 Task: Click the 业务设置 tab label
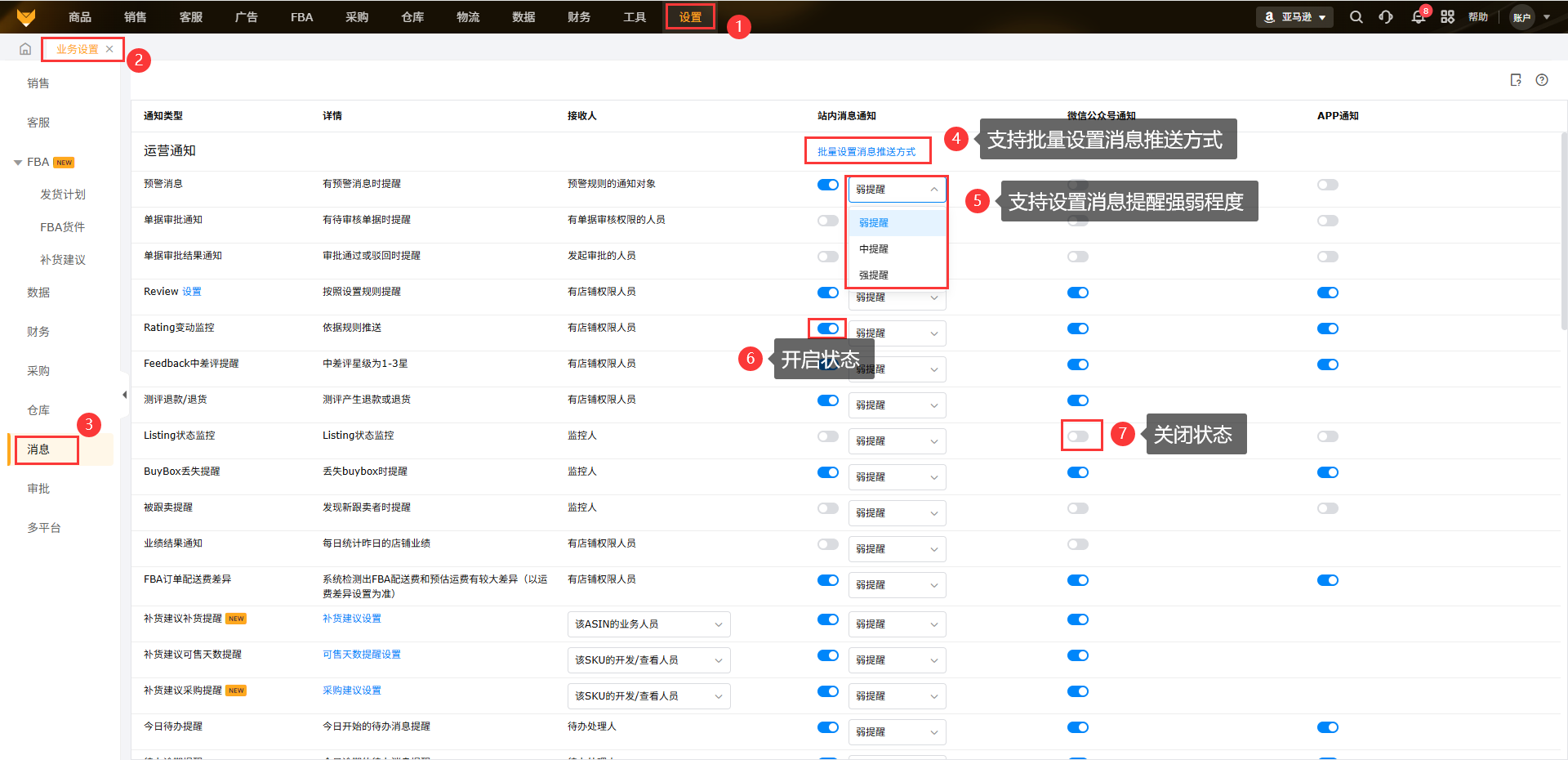(77, 49)
